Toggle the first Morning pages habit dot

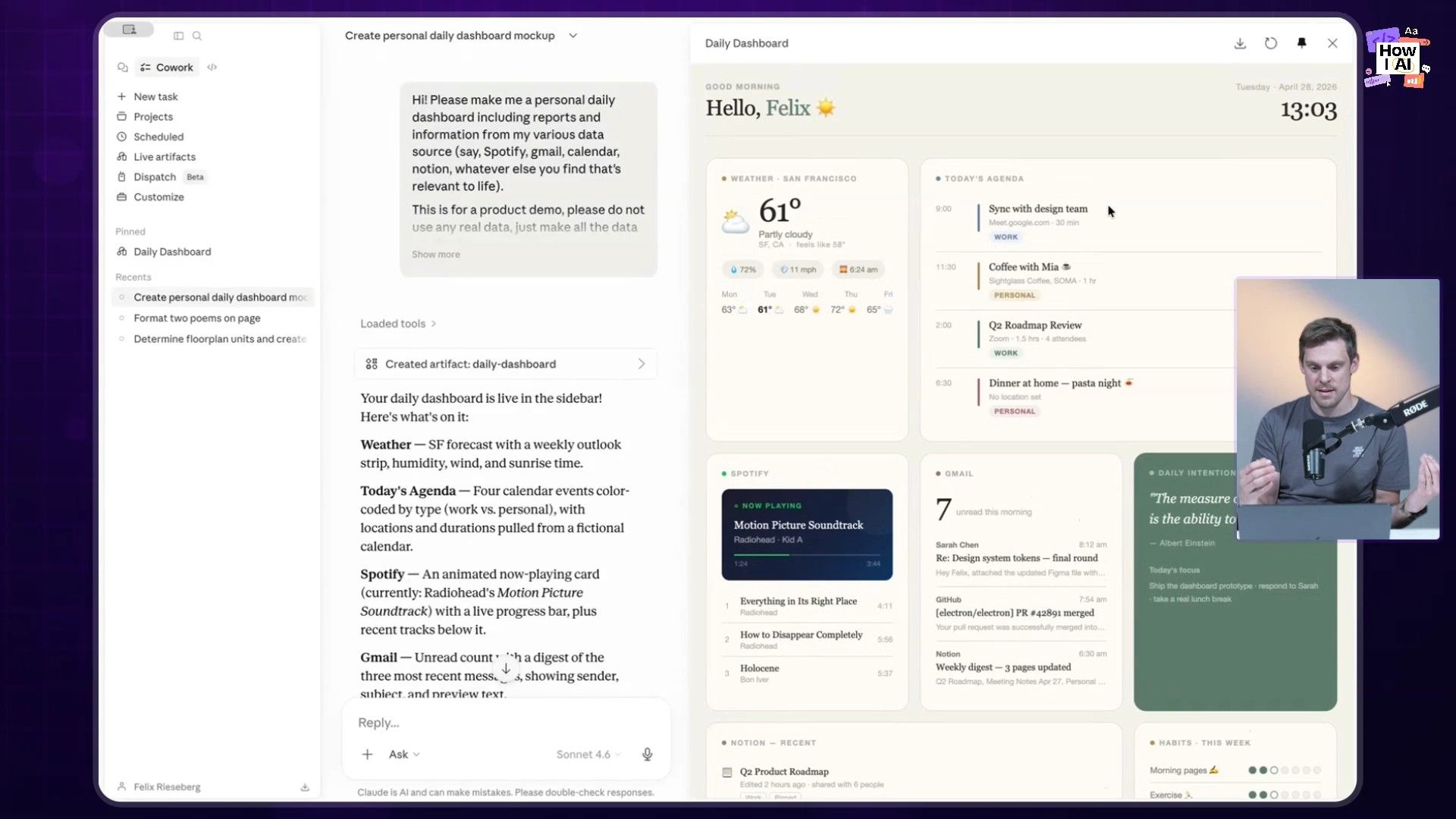(1252, 770)
